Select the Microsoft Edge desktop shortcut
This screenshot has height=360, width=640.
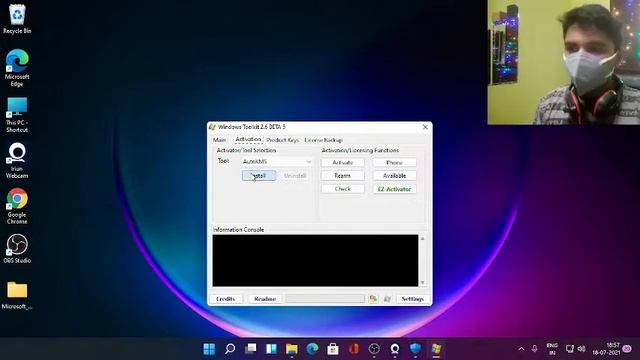(17, 68)
